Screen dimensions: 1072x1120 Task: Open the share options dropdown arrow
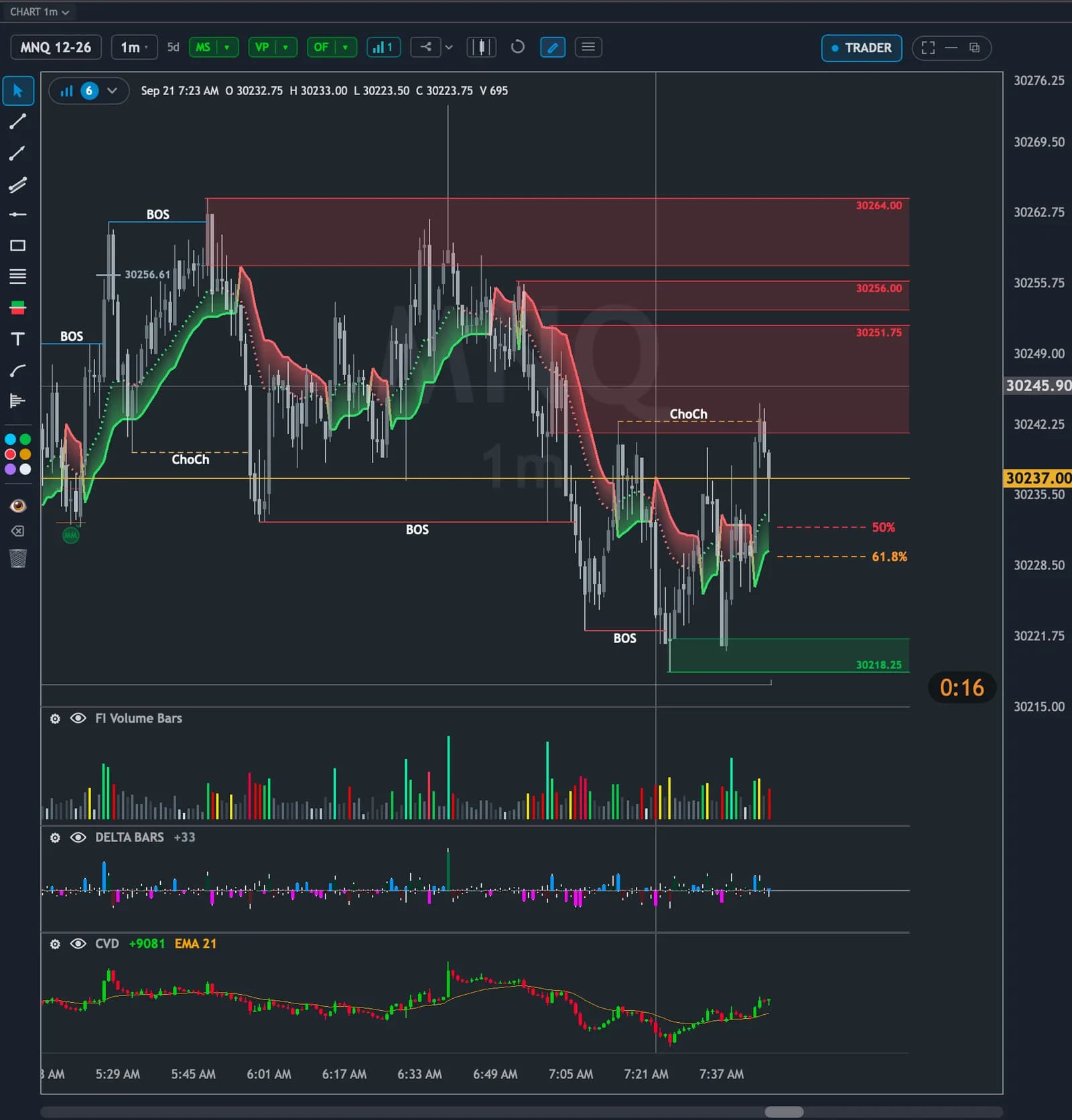pyautogui.click(x=449, y=47)
